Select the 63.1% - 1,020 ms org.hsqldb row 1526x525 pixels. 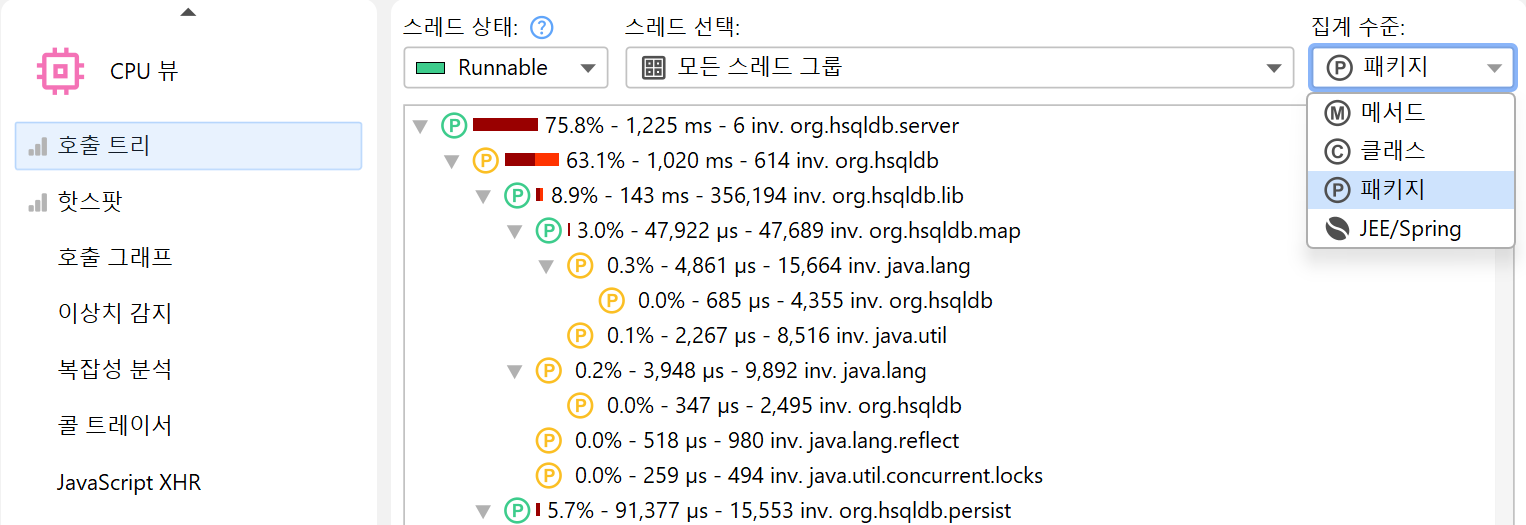tap(752, 161)
